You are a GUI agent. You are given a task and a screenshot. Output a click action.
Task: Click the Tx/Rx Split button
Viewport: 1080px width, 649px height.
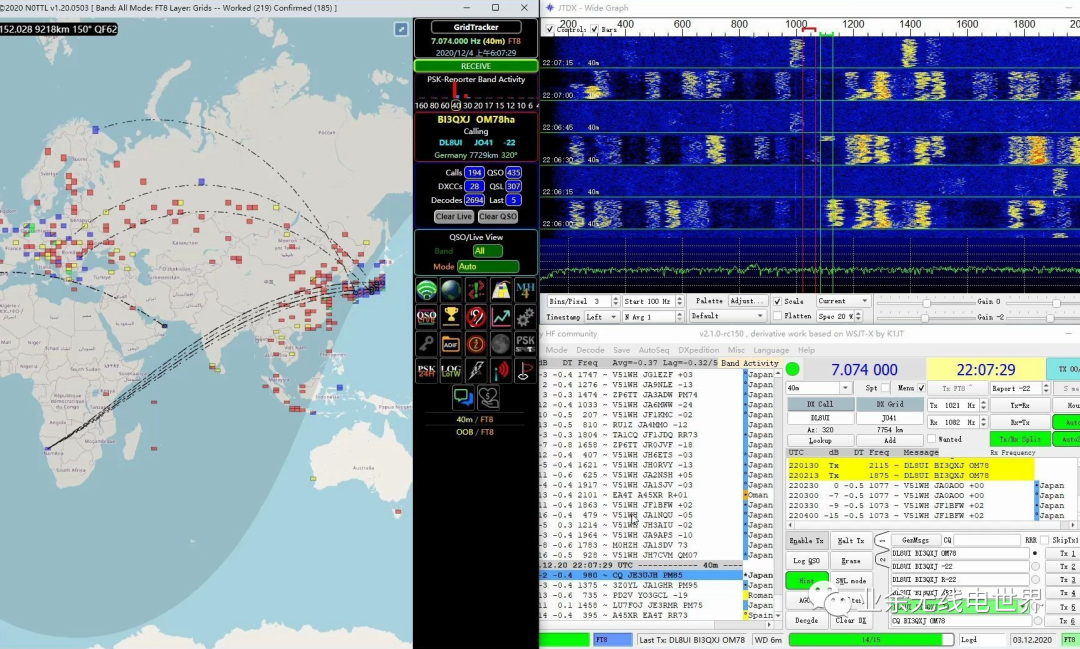click(x=1020, y=439)
